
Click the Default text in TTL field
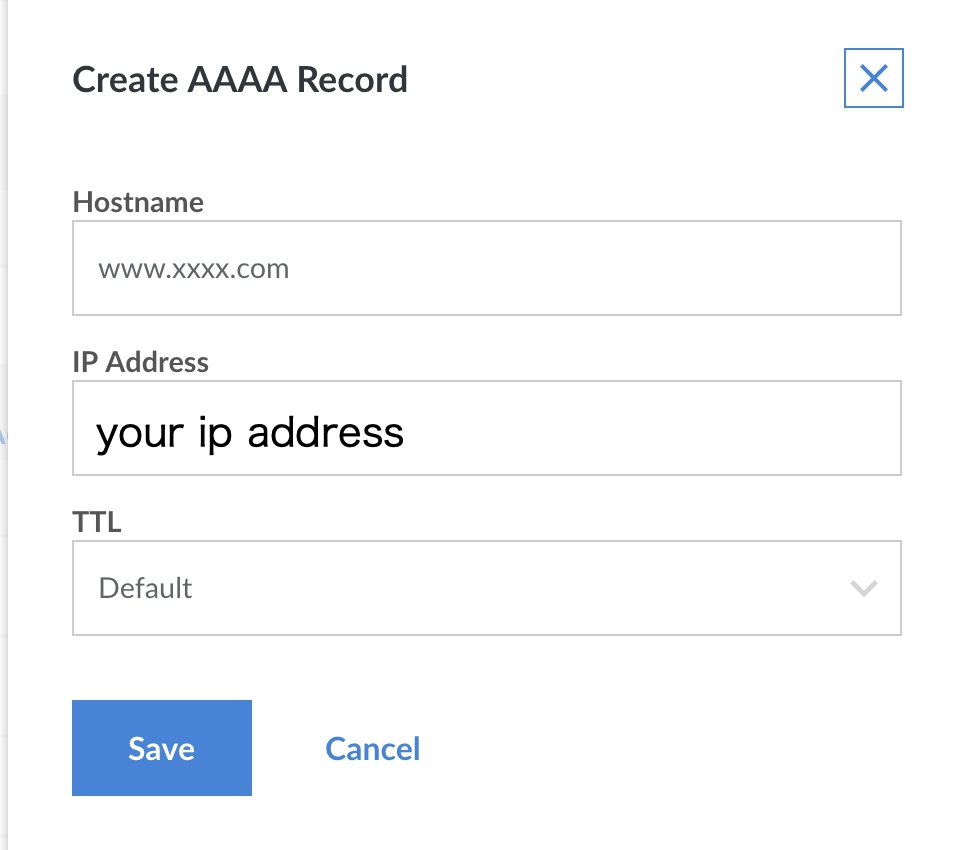[x=145, y=588]
